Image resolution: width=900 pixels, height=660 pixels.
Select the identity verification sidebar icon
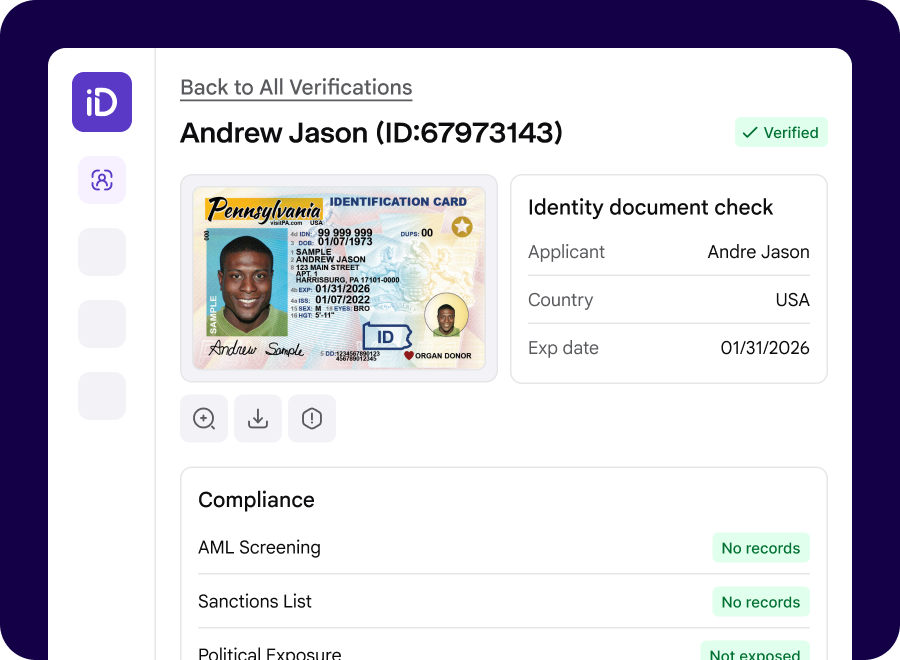tap(101, 180)
